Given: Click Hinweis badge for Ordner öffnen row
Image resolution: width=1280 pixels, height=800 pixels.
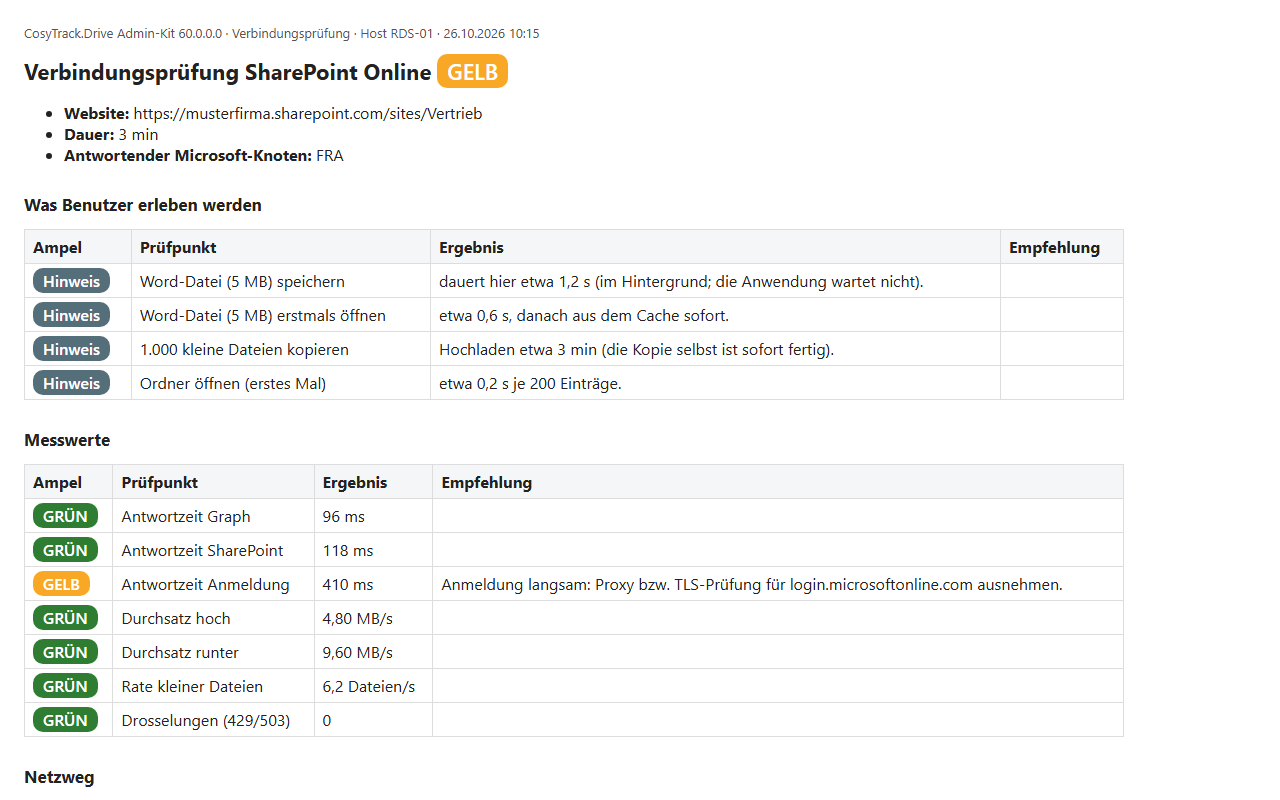Looking at the screenshot, I should tap(71, 383).
